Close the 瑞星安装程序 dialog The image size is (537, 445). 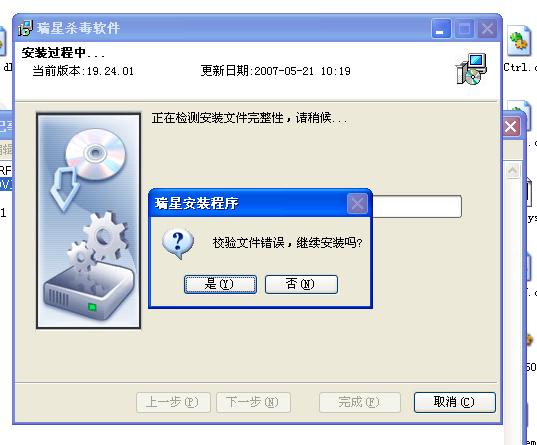(x=357, y=204)
